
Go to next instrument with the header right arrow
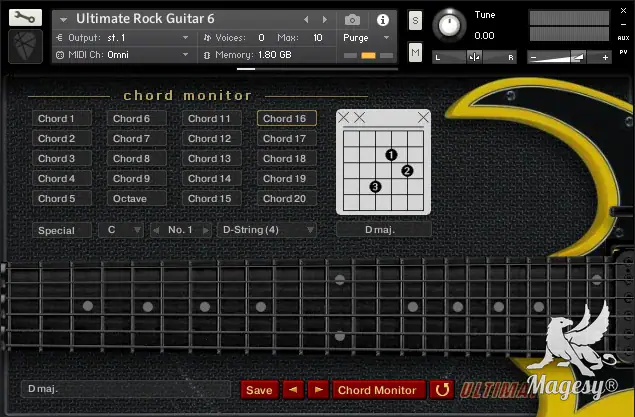click(x=324, y=19)
